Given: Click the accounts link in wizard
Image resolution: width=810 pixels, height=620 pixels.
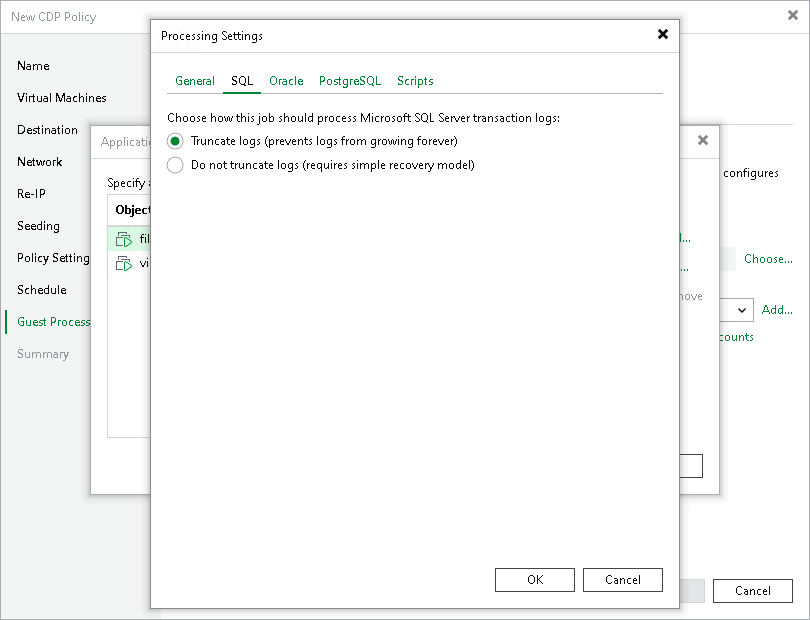Looking at the screenshot, I should (737, 337).
